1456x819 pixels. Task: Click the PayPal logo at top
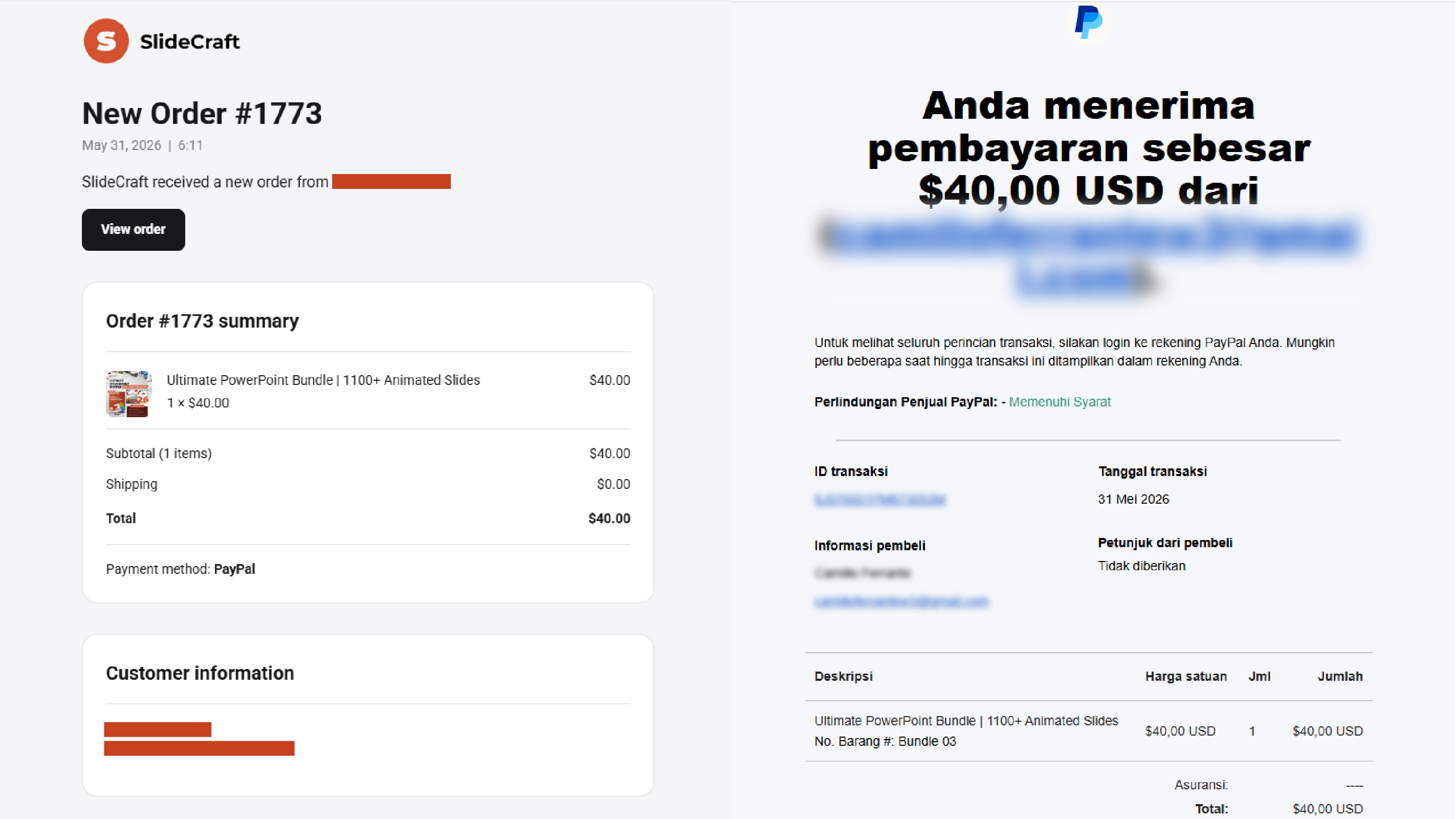click(x=1088, y=23)
